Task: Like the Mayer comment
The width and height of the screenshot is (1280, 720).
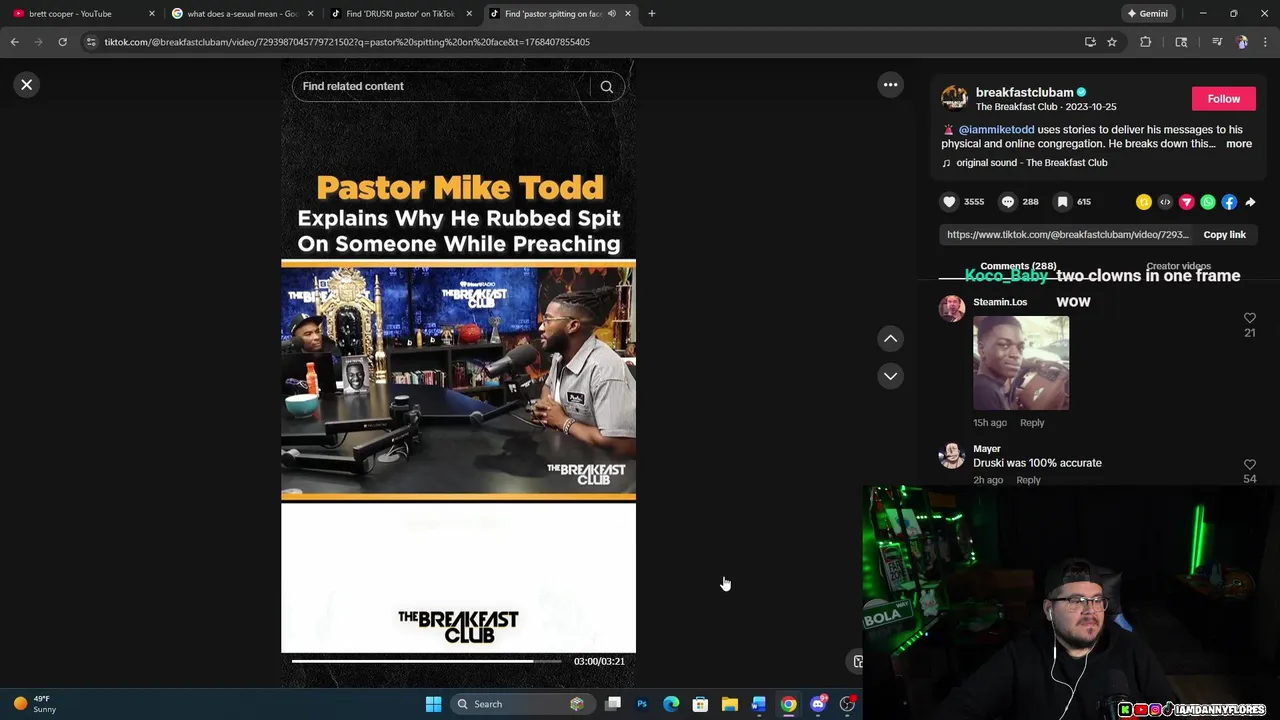Action: coord(1250,465)
